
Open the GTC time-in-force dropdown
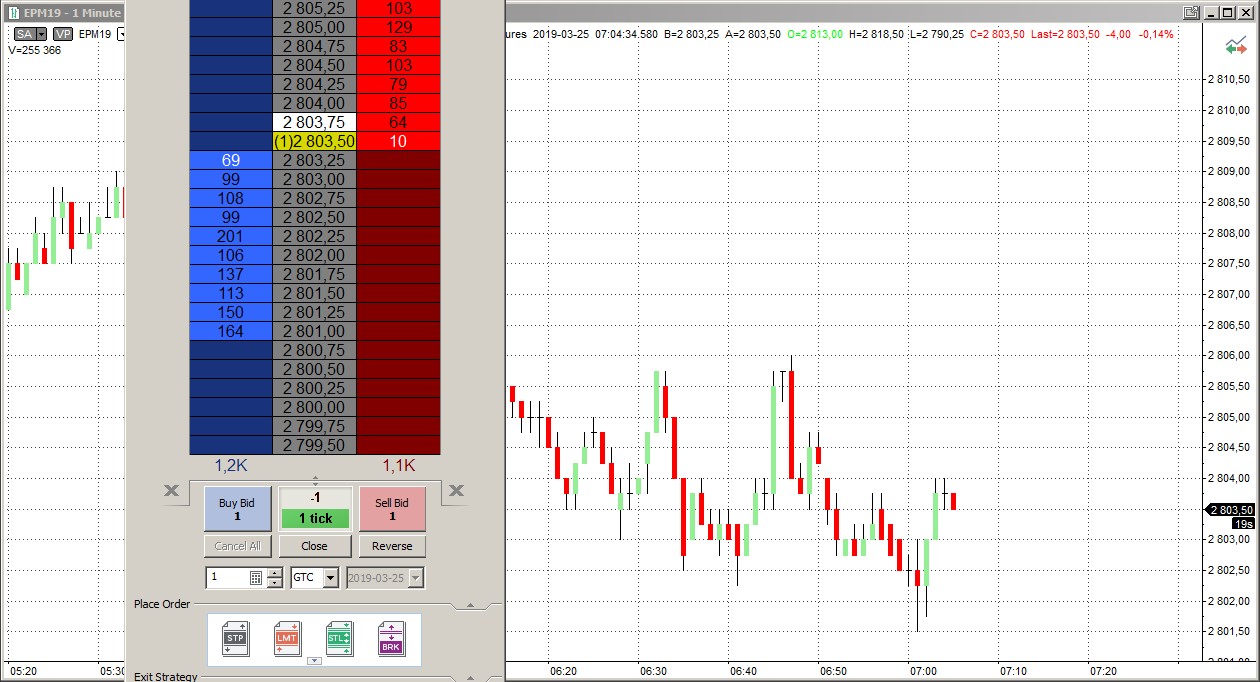pyautogui.click(x=330, y=577)
